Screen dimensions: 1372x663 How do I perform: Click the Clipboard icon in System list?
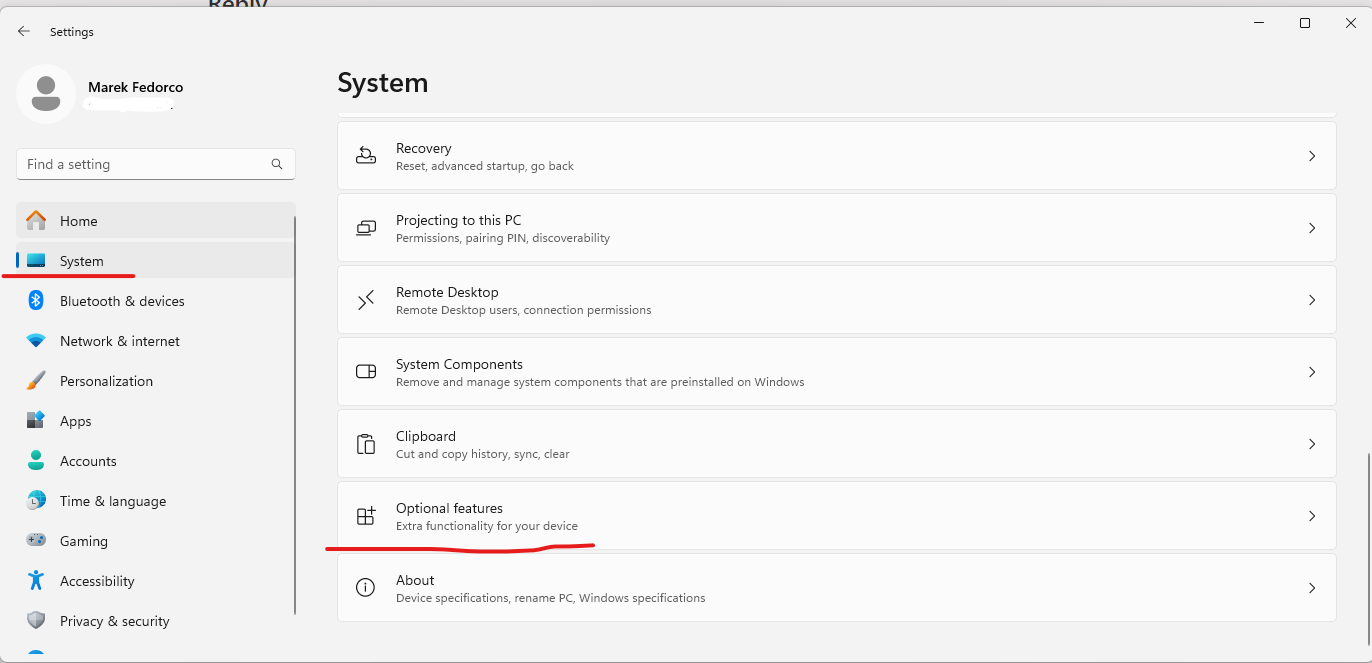point(366,444)
